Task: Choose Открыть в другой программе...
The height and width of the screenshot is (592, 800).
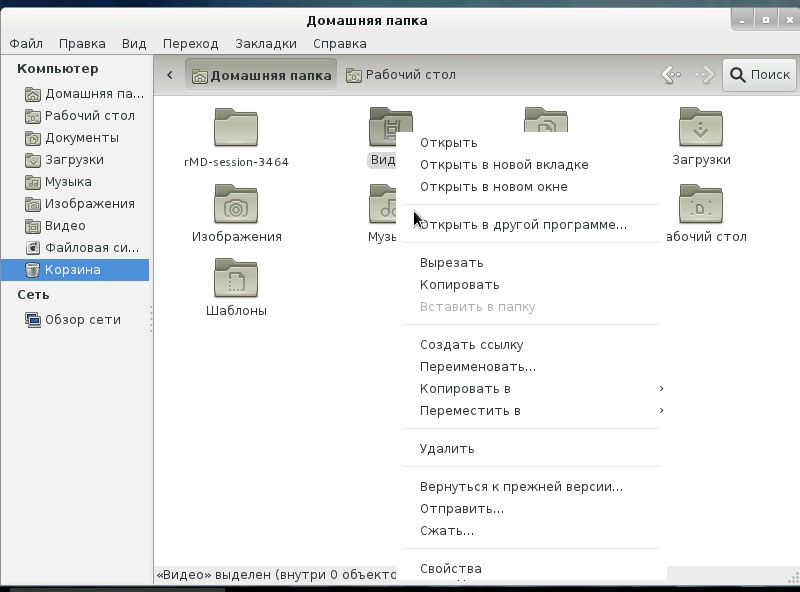Action: point(531,225)
